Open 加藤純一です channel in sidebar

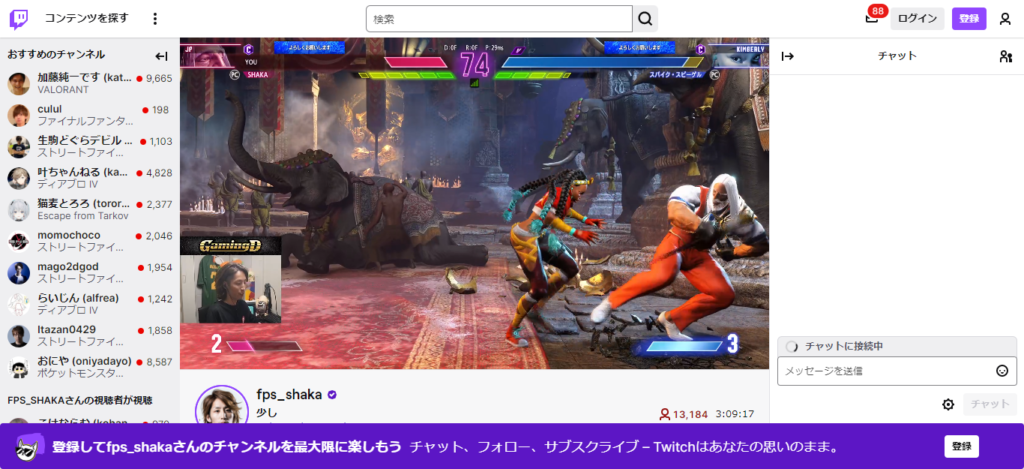tap(89, 84)
